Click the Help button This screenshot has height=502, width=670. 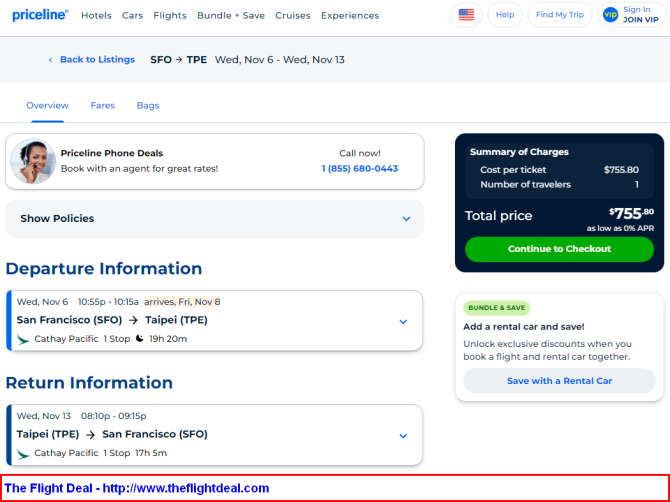(505, 15)
